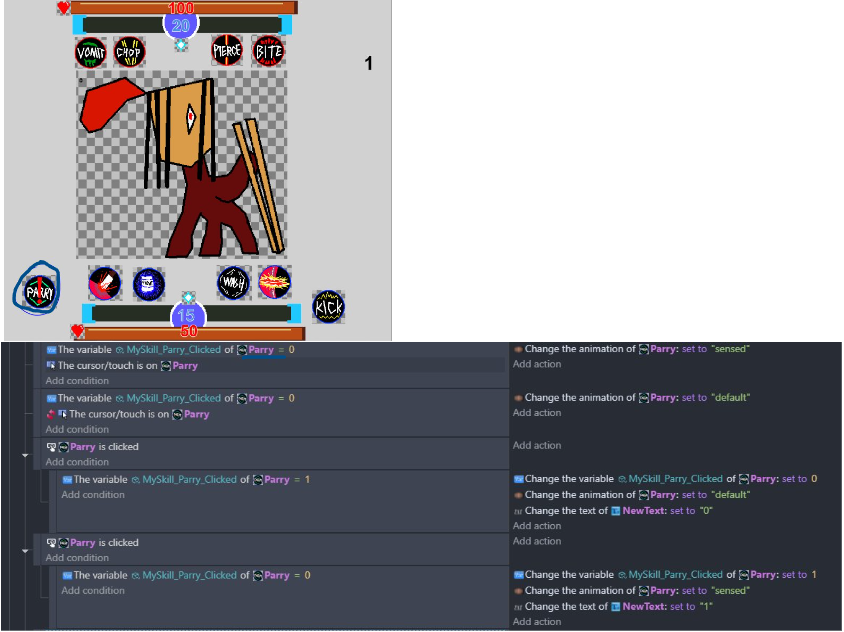This screenshot has width=844, height=632.
Task: Select the red slash skill icon
Action: tap(104, 283)
